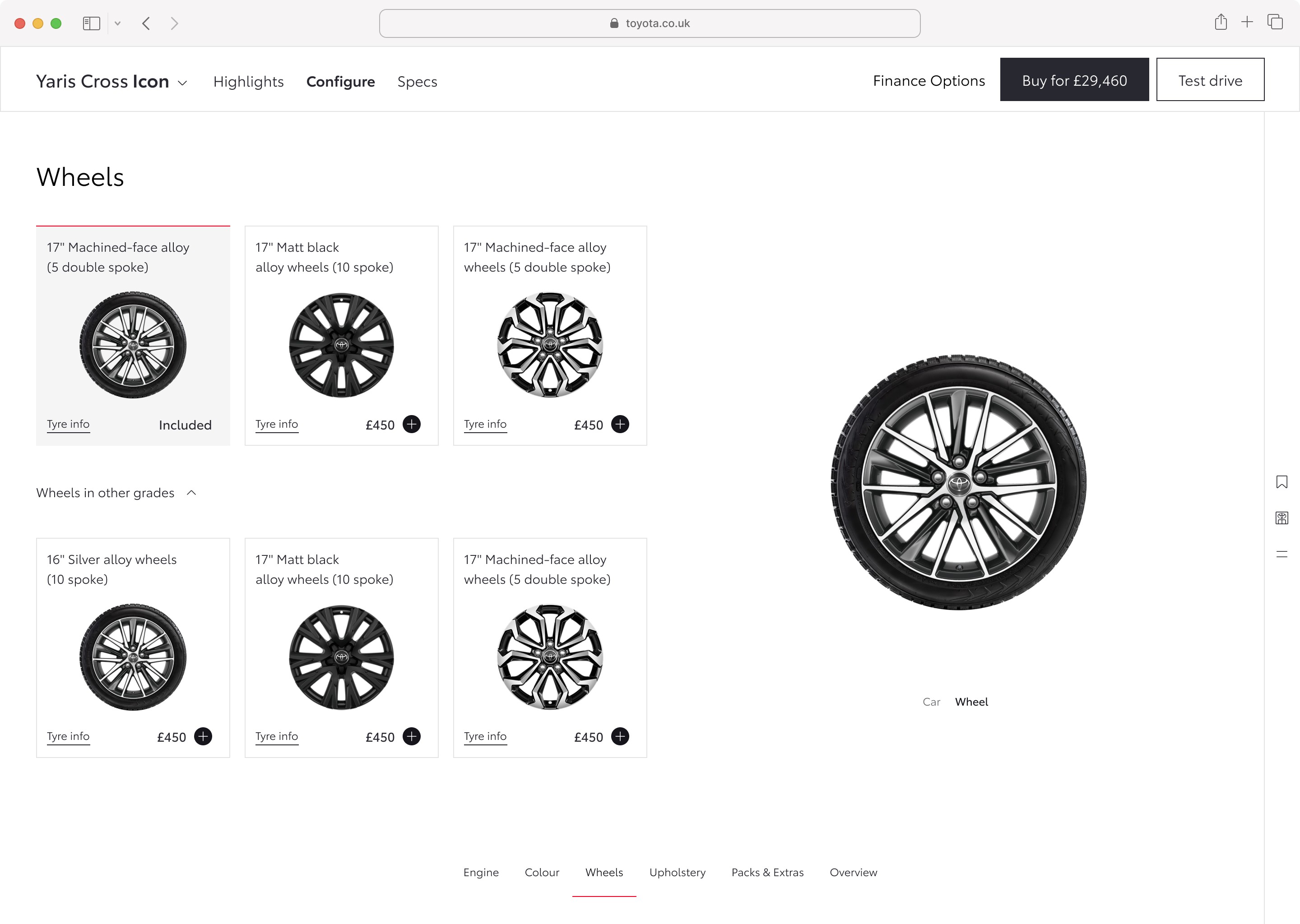Open the two-line menu icon in the sidebar
This screenshot has width=1300, height=924.
(x=1281, y=554)
